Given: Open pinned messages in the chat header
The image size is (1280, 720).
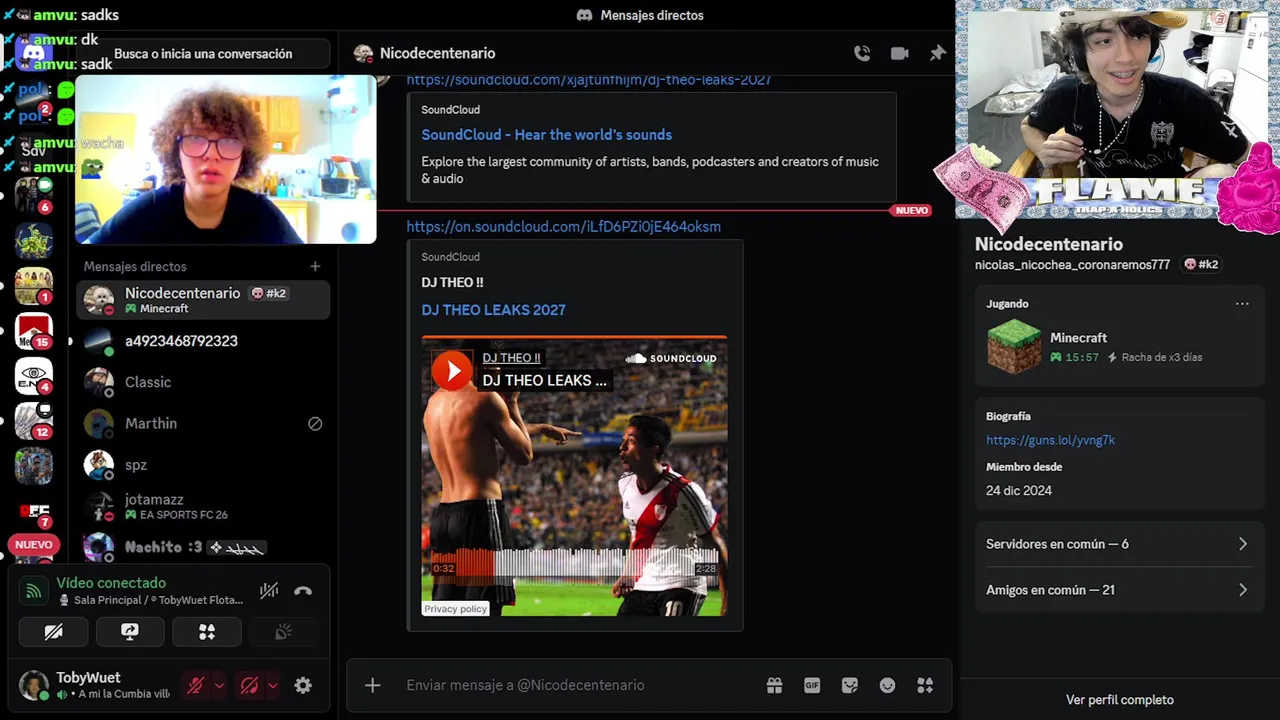Looking at the screenshot, I should (x=937, y=54).
